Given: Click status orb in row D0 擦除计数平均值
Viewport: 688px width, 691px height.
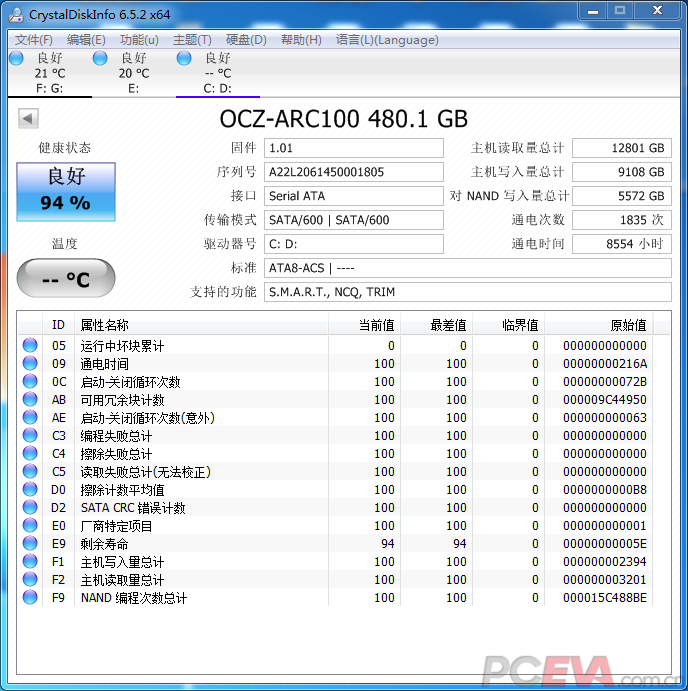Looking at the screenshot, I should pos(30,490).
